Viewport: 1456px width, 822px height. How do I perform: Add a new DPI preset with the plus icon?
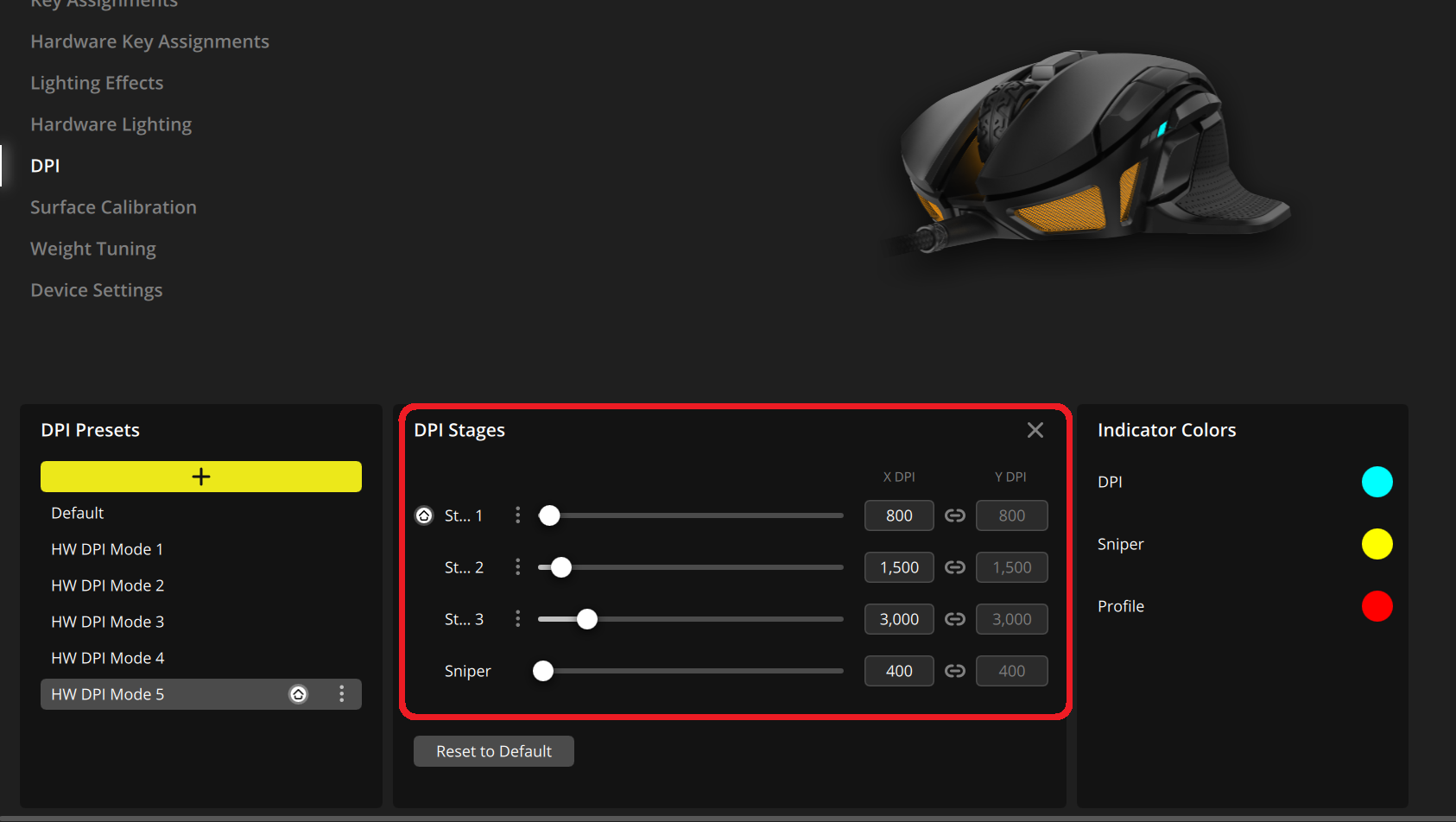coord(200,476)
